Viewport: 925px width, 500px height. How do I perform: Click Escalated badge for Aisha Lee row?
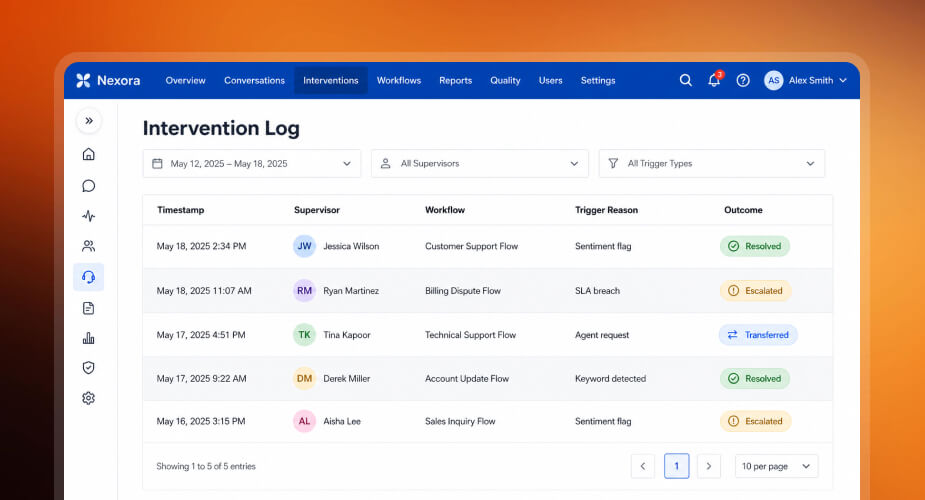[755, 421]
